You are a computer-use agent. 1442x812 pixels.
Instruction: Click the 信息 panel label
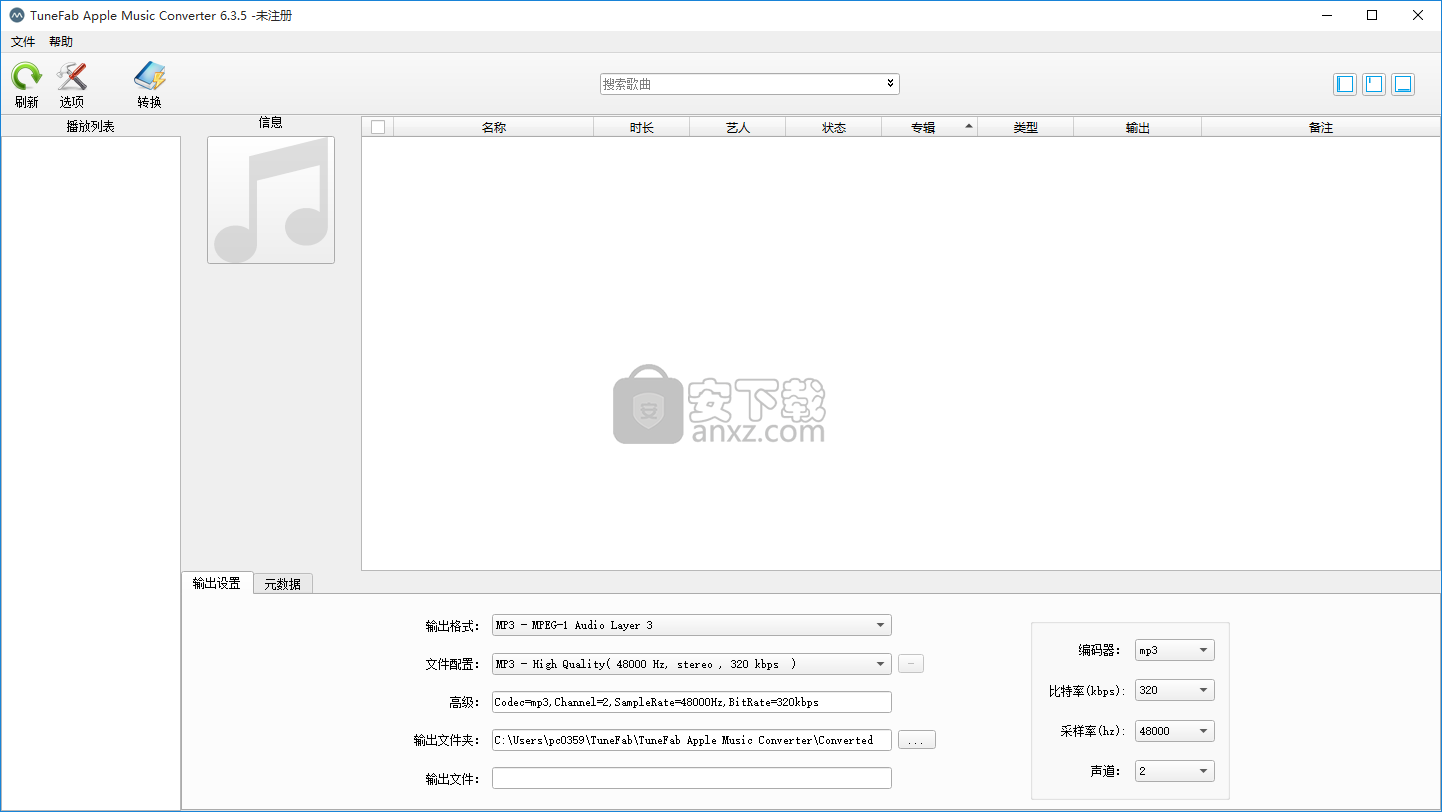(271, 122)
